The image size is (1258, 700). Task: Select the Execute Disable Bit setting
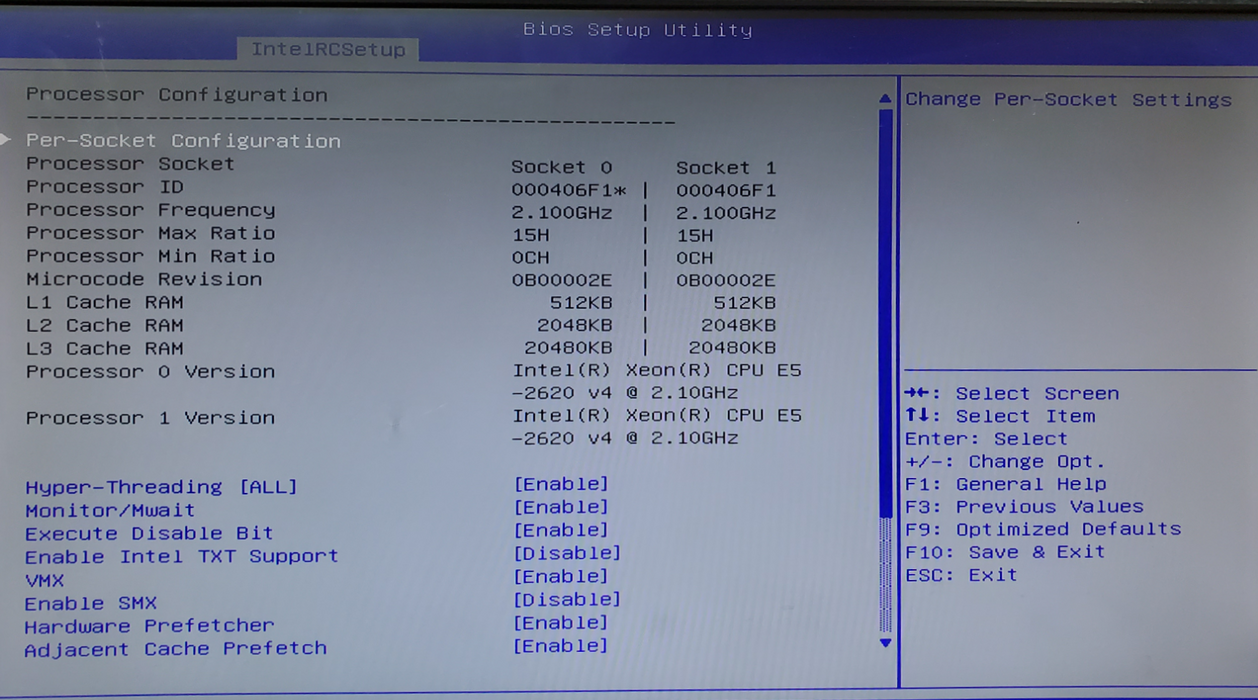coord(149,533)
